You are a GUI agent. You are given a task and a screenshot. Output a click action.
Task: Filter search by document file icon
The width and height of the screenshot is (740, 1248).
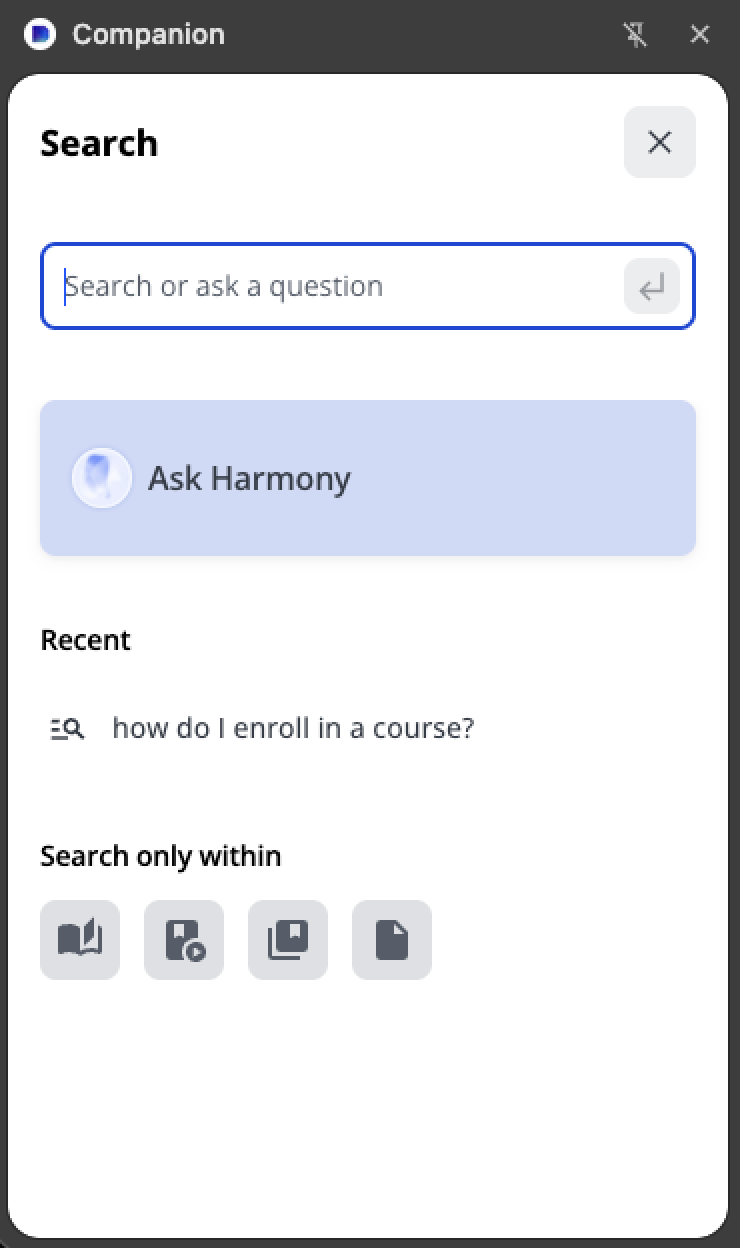click(x=392, y=940)
